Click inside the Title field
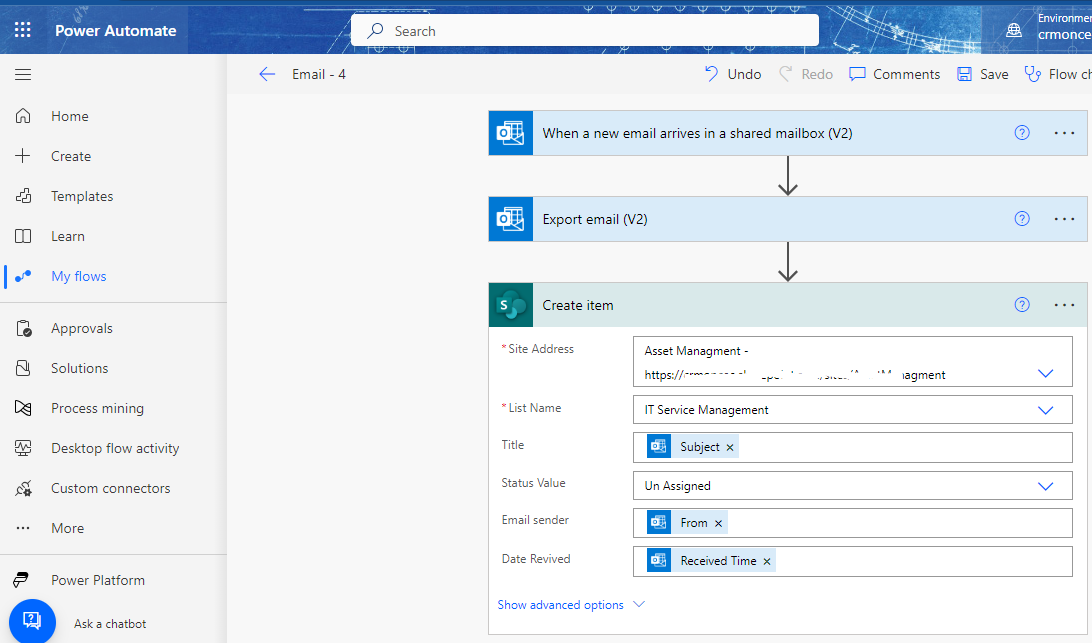 [852, 447]
